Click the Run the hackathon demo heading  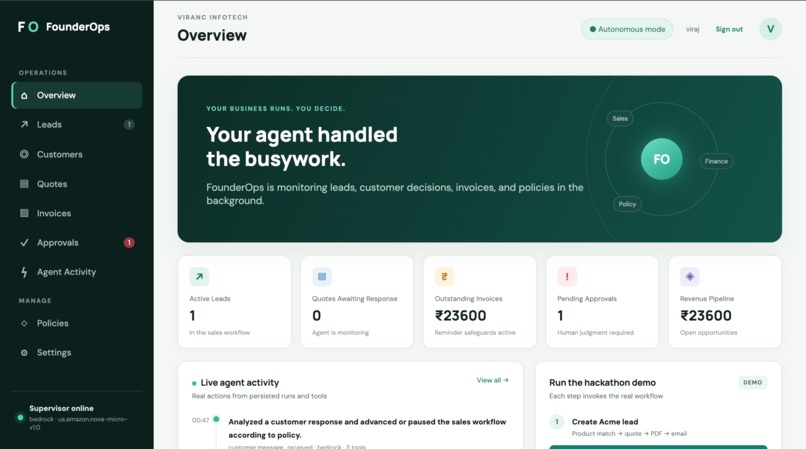click(602, 383)
